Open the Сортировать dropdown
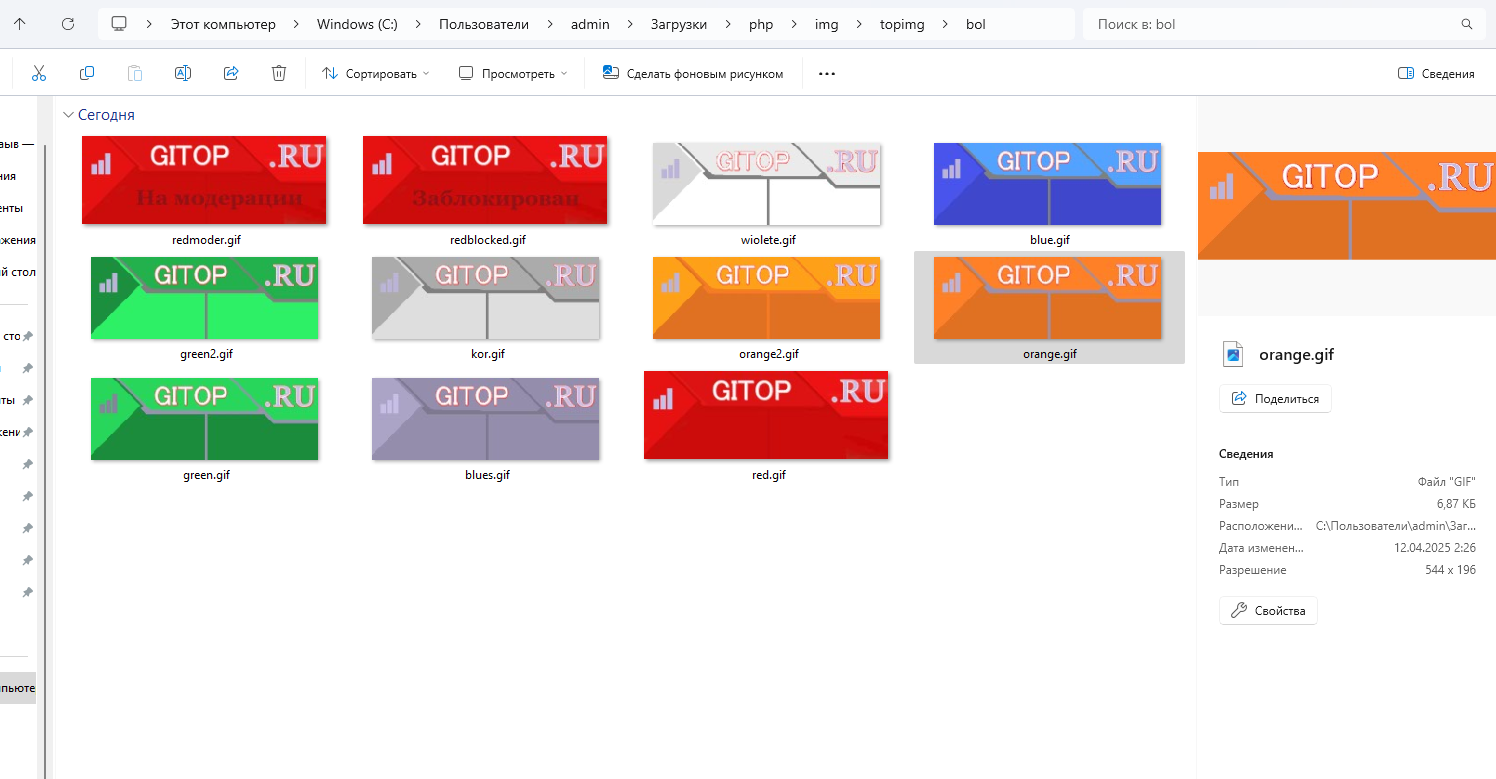 (376, 73)
